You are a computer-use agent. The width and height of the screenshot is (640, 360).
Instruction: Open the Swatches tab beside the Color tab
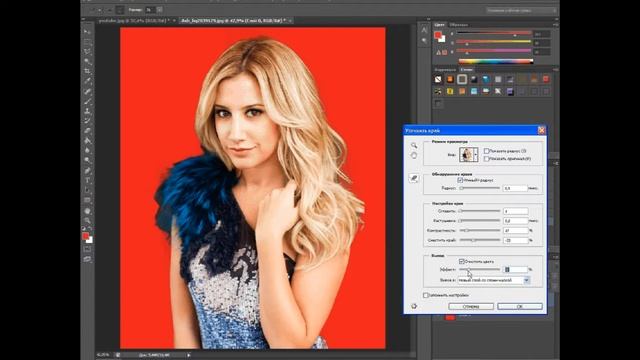coord(459,25)
